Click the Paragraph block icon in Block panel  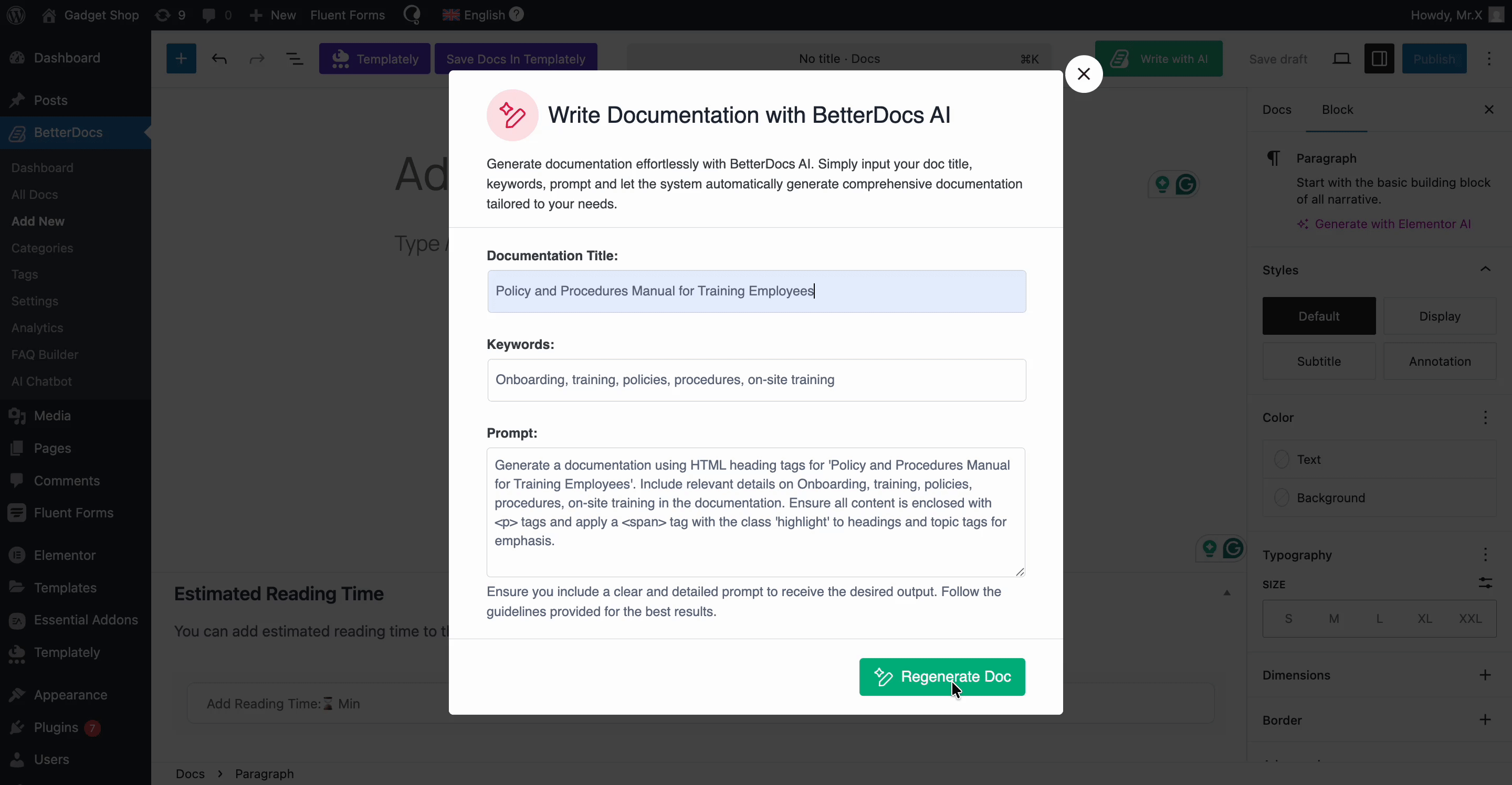click(1273, 157)
